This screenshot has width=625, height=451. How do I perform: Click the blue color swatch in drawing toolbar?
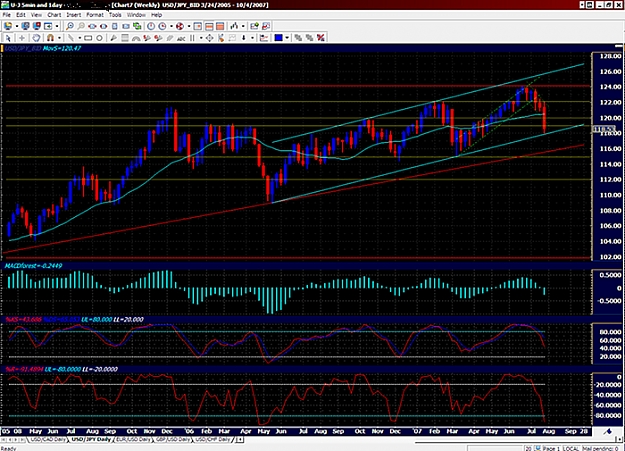pos(279,38)
